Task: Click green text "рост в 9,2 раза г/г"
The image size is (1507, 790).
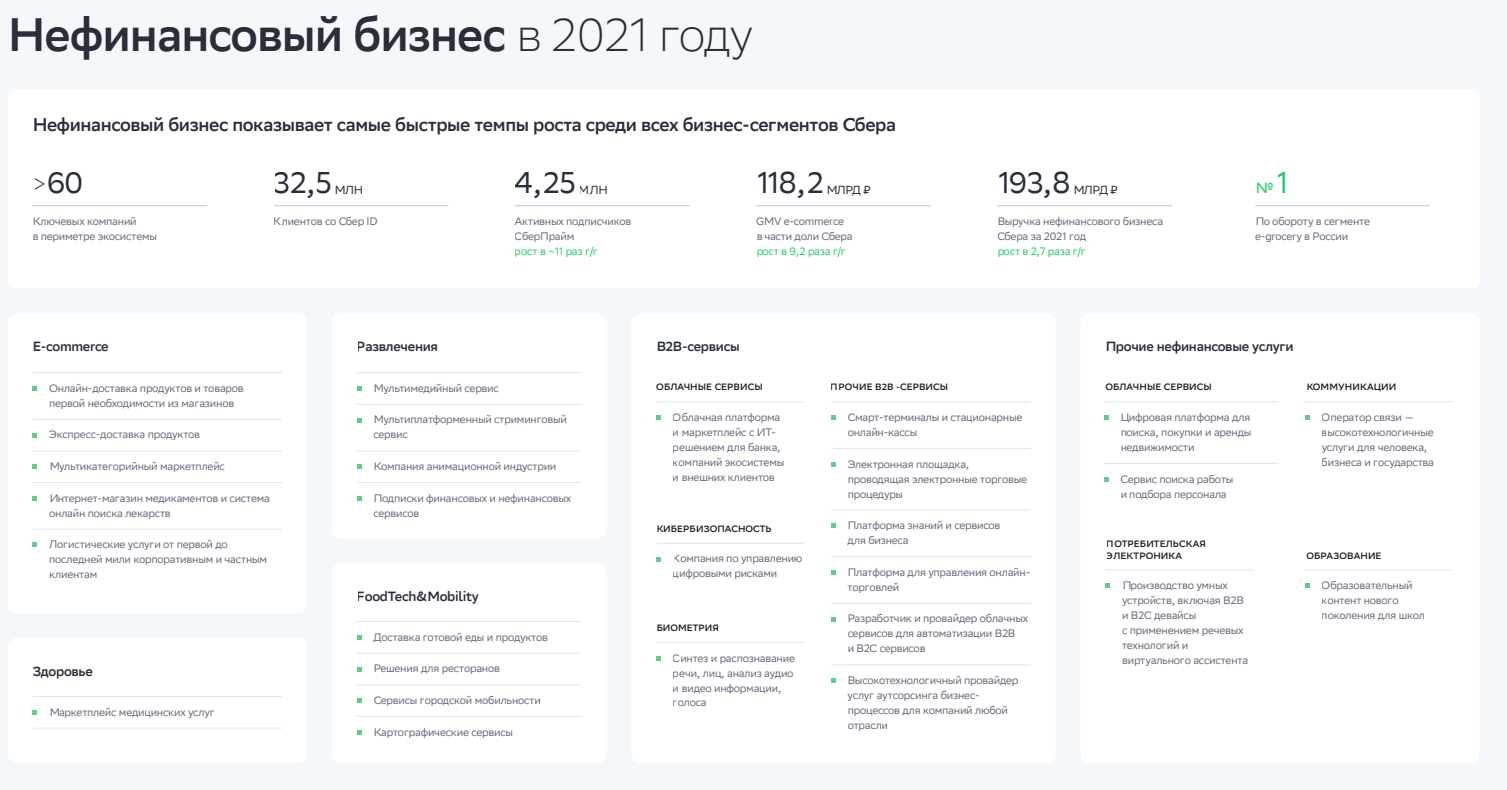Action: point(801,252)
